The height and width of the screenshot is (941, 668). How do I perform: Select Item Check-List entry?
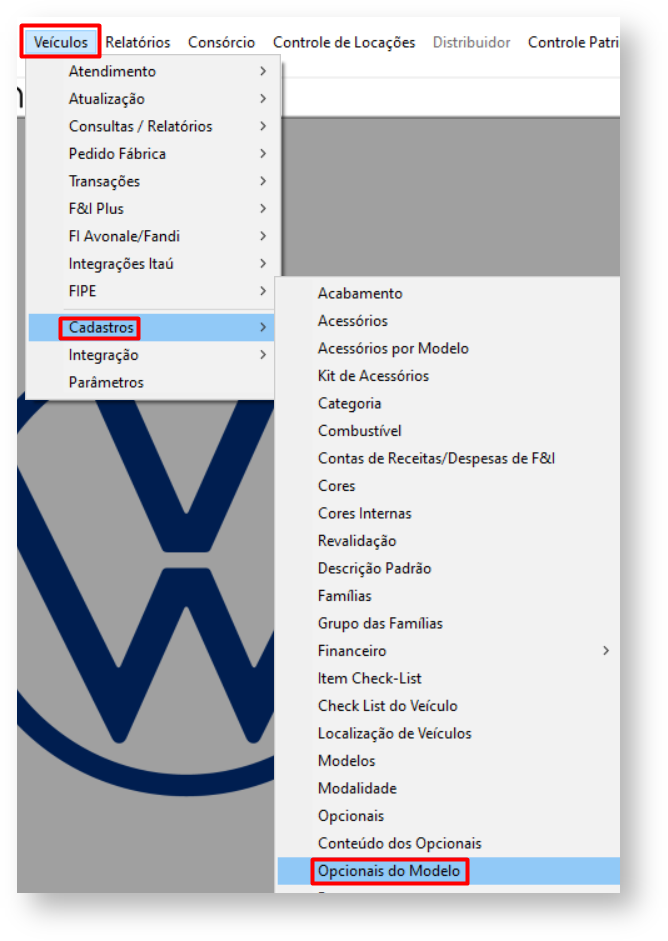(449, 679)
